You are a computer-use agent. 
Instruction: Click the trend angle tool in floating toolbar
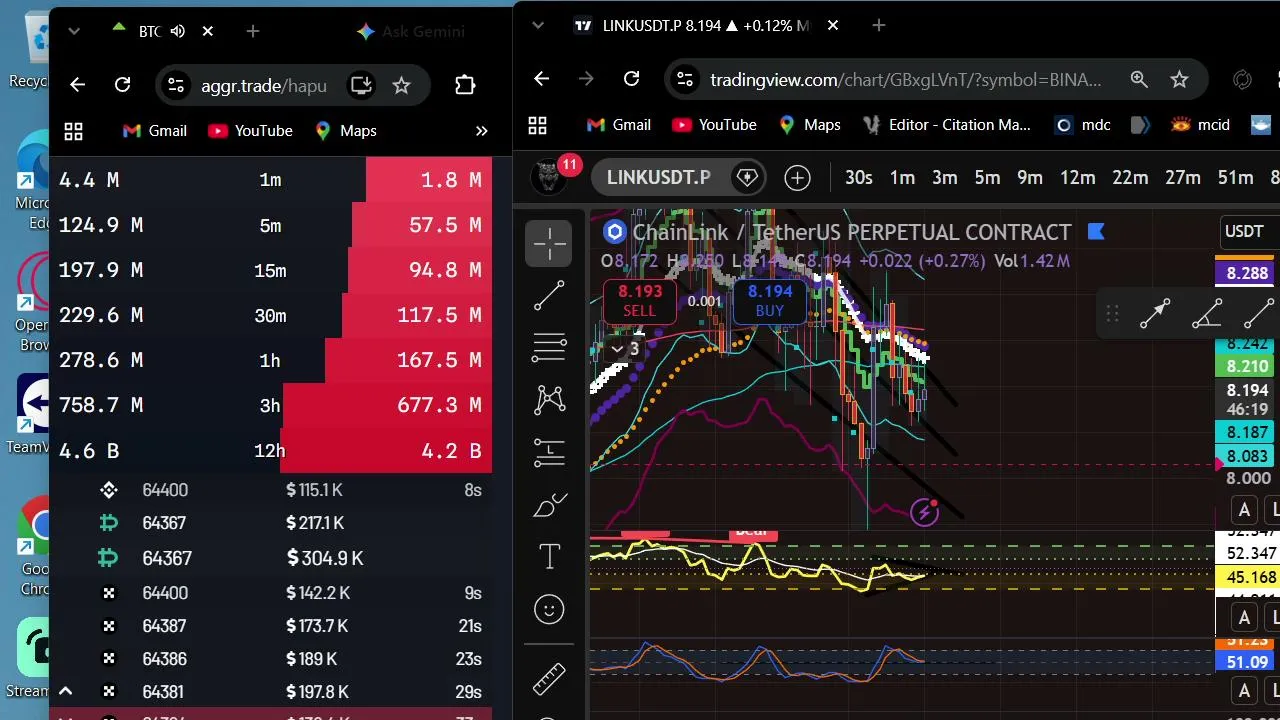[1207, 314]
